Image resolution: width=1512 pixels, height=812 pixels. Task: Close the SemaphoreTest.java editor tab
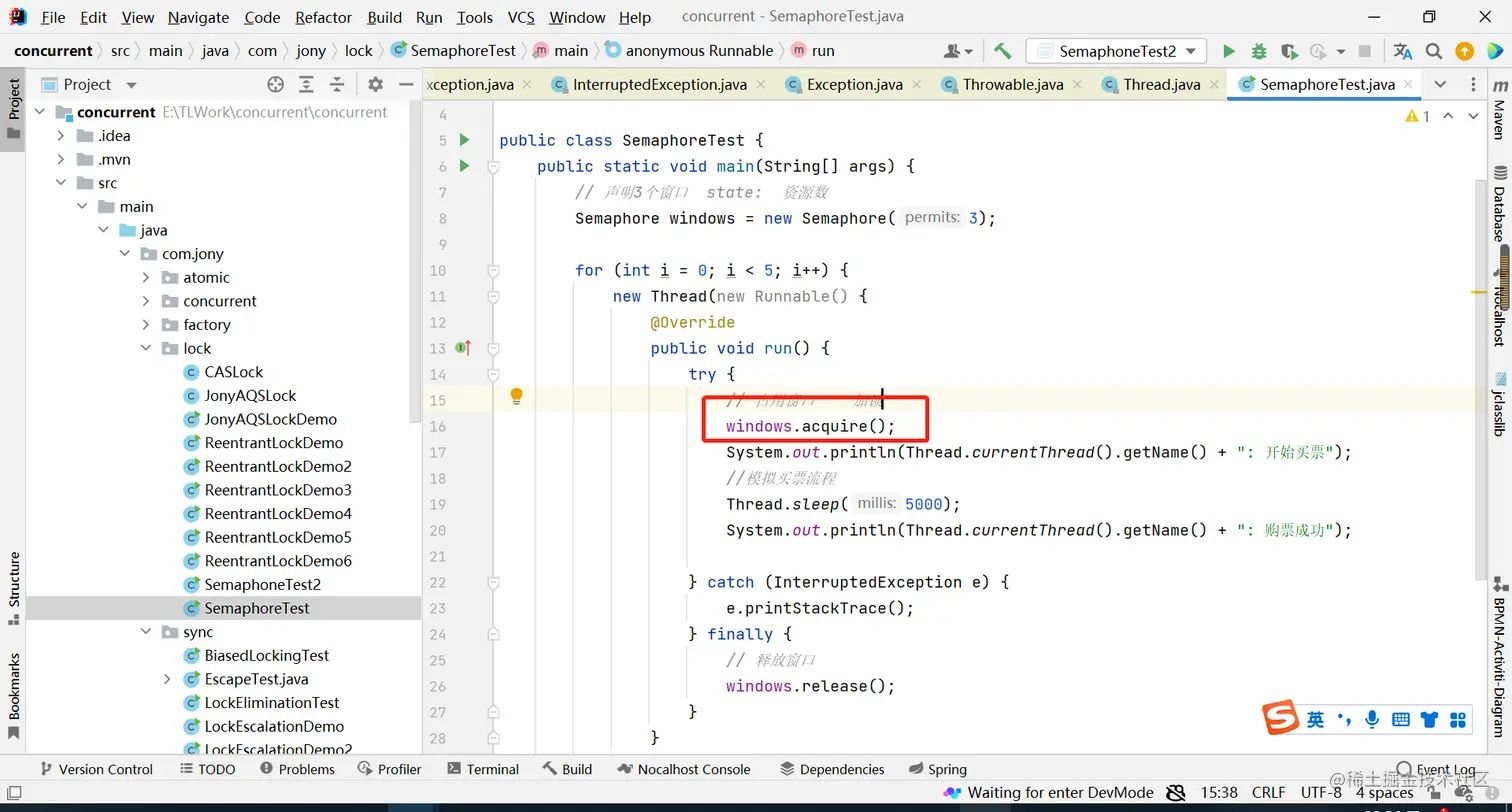(1408, 85)
